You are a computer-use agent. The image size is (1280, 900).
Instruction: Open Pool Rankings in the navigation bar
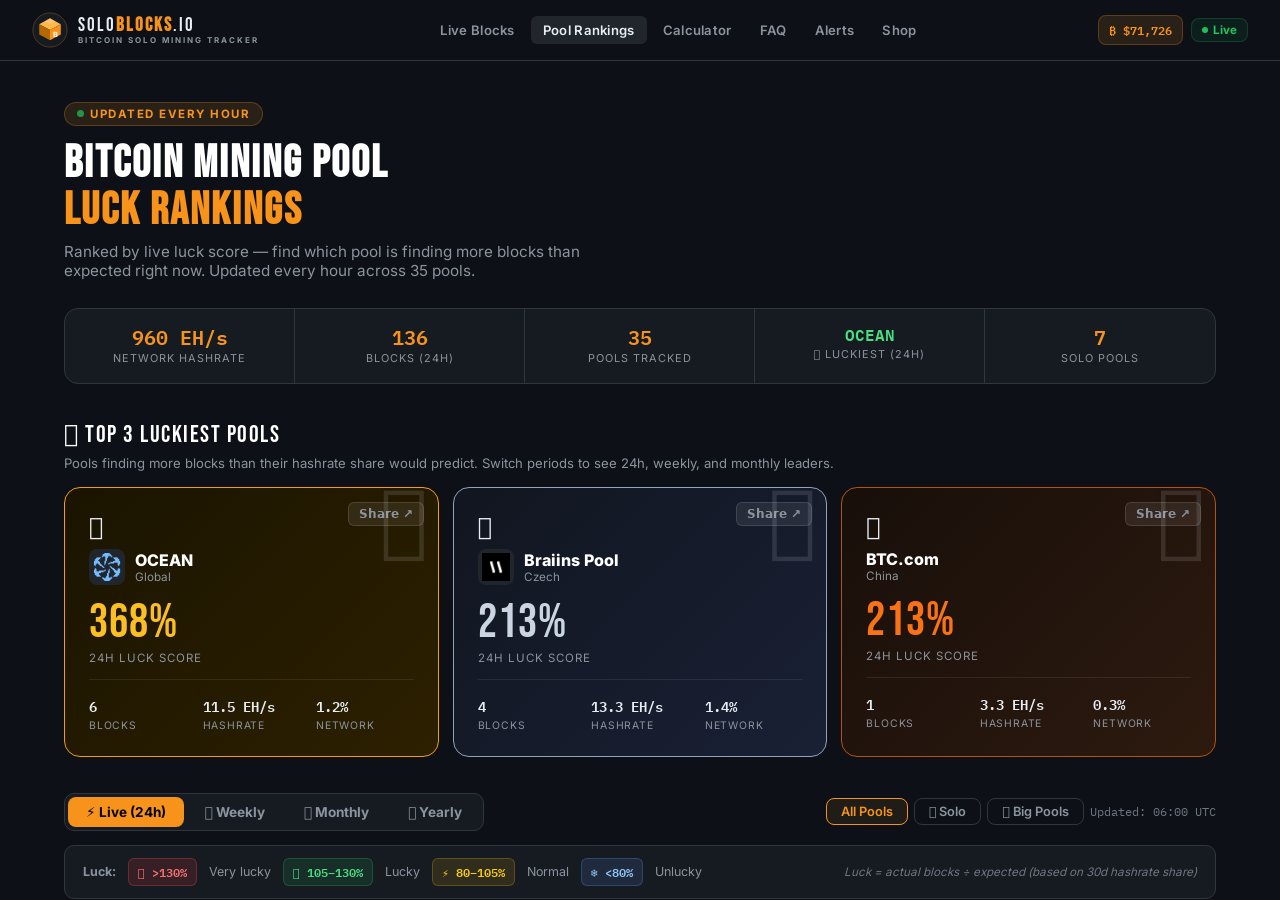coord(588,30)
